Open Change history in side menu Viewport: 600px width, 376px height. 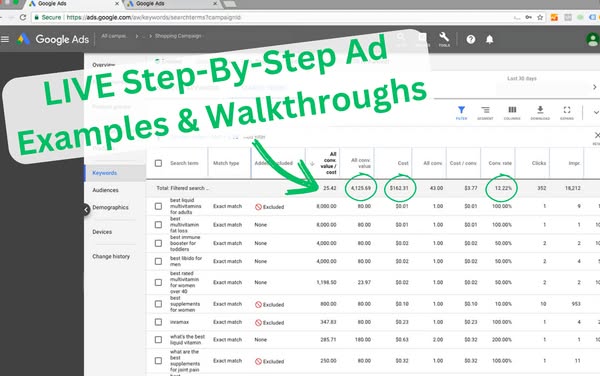point(111,256)
